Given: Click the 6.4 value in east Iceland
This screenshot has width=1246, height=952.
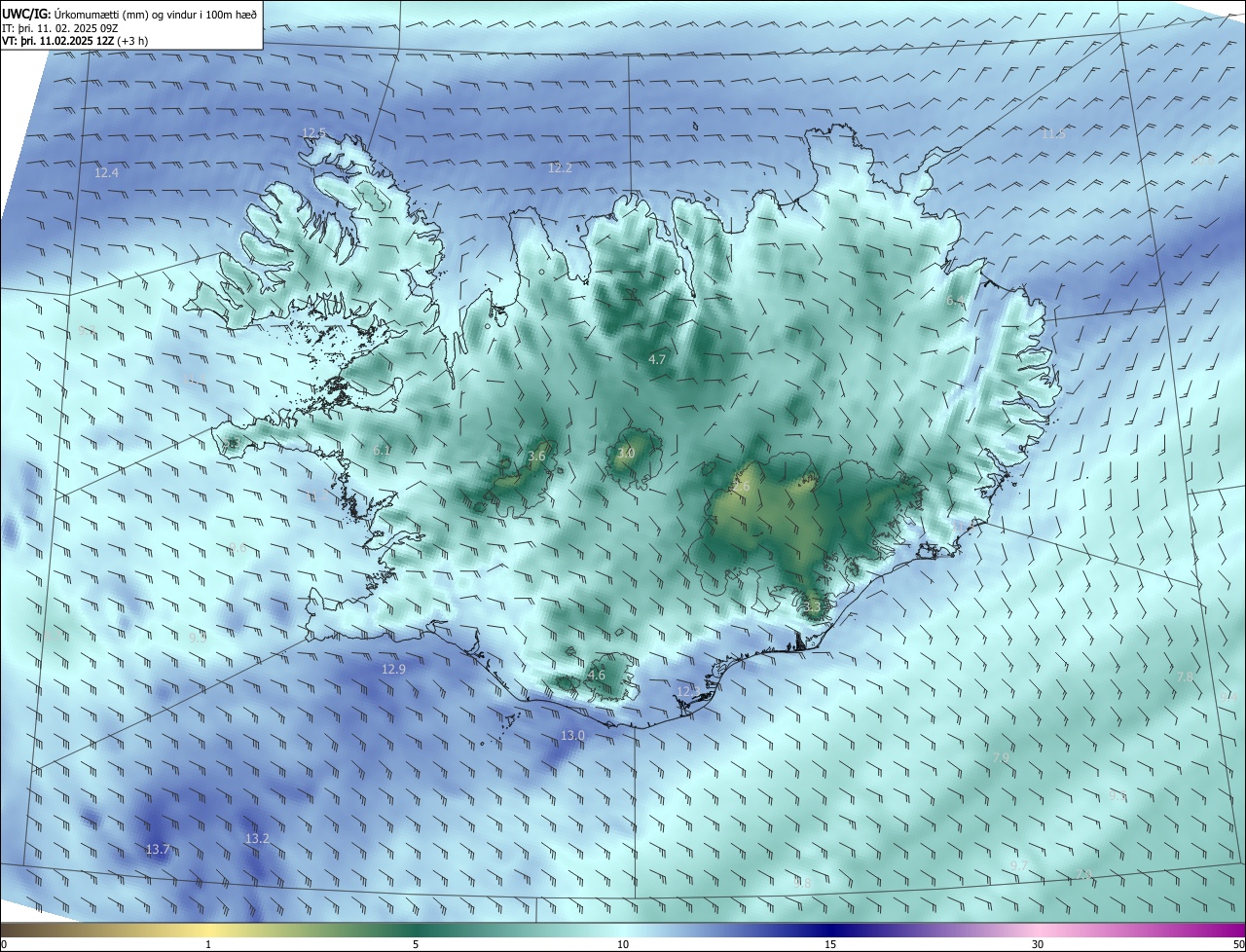Looking at the screenshot, I should pos(956,302).
